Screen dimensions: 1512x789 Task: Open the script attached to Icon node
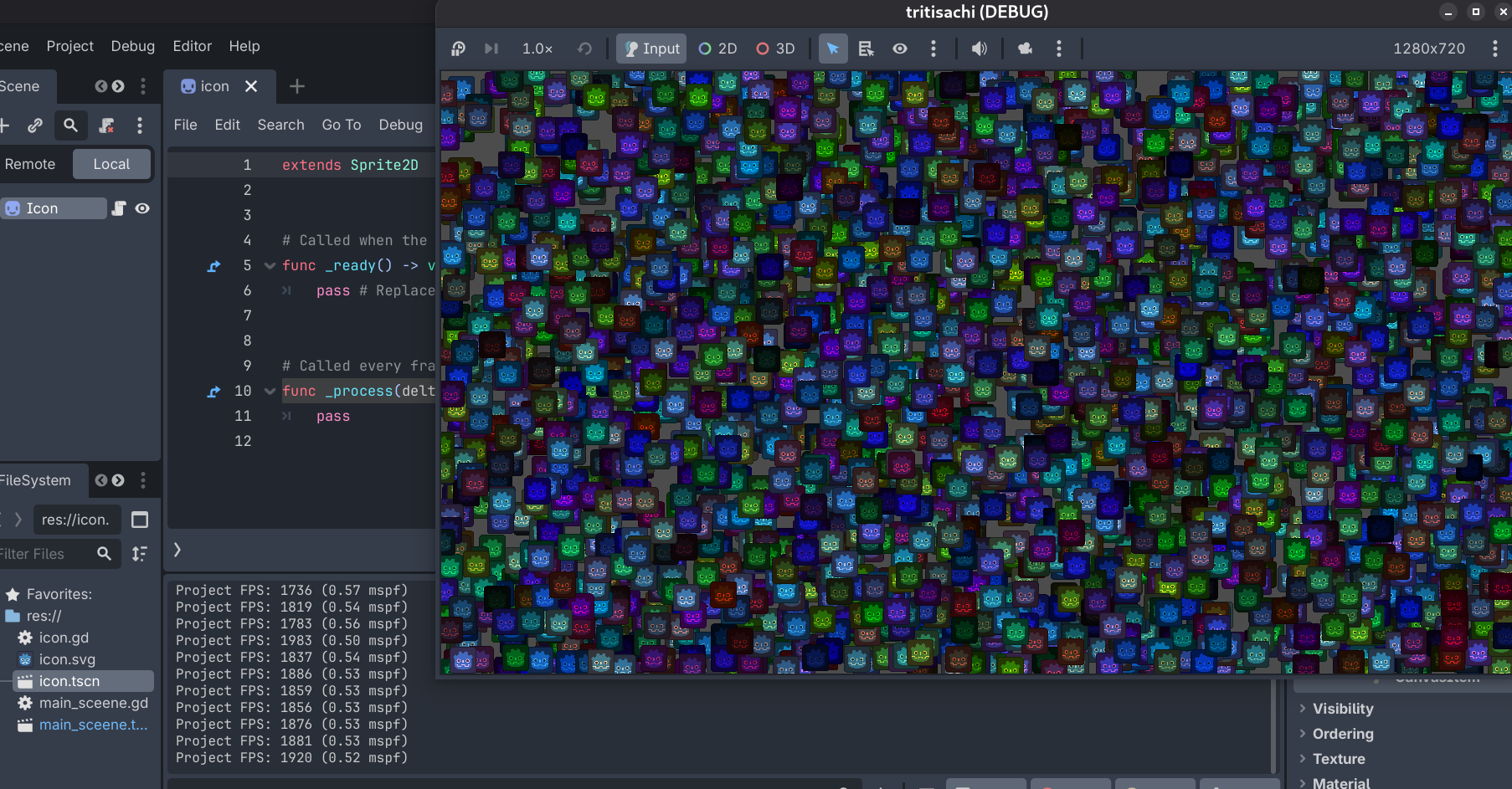pos(119,208)
